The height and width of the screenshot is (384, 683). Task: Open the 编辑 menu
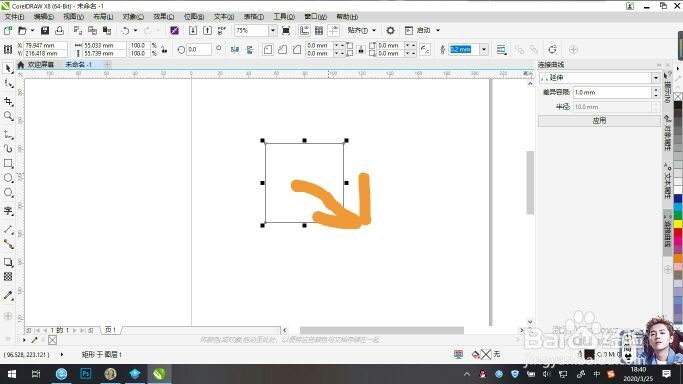(44, 17)
